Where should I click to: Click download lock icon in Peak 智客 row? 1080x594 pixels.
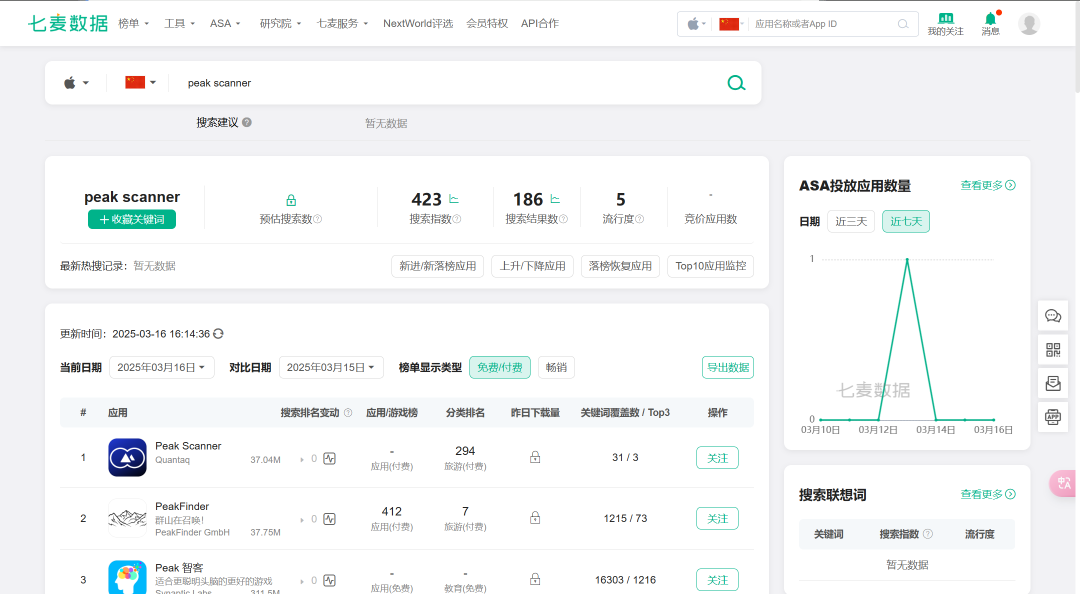tap(535, 579)
